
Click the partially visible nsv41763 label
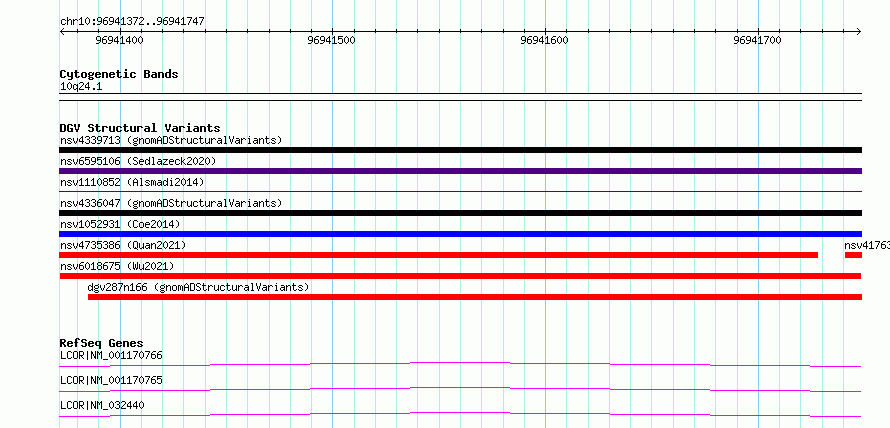867,245
